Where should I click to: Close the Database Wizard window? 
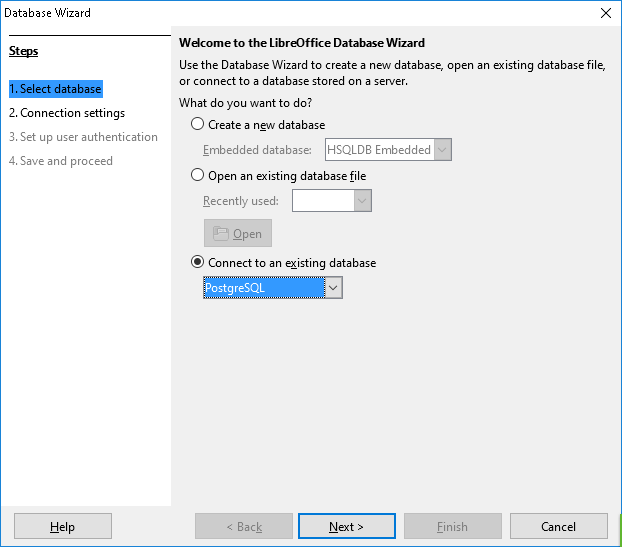[605, 13]
